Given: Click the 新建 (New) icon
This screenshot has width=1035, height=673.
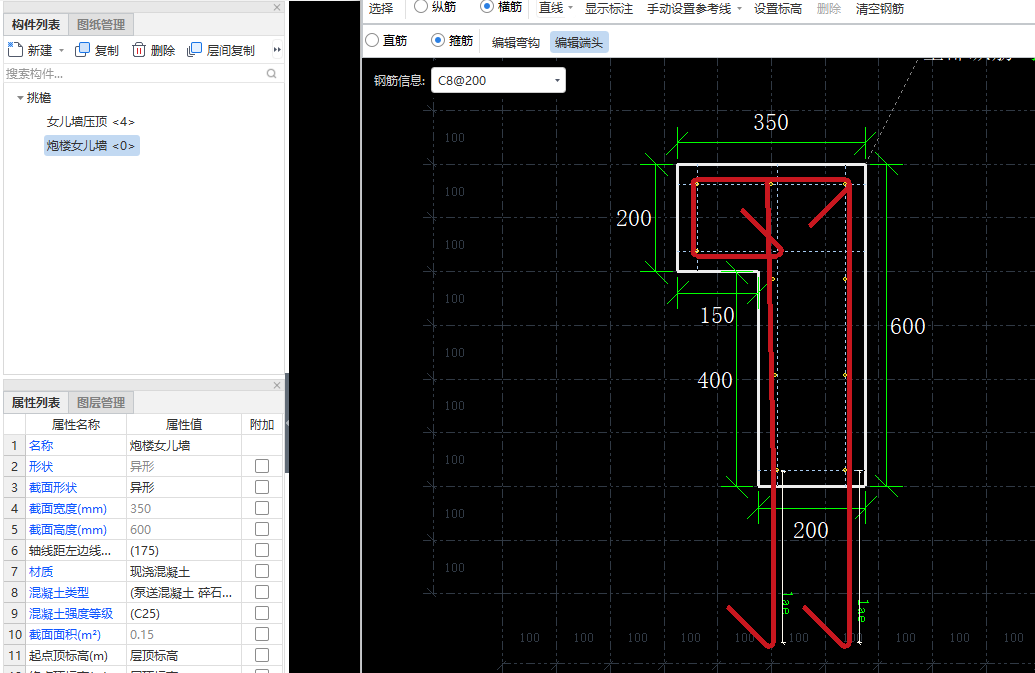Looking at the screenshot, I should click(x=15, y=49).
